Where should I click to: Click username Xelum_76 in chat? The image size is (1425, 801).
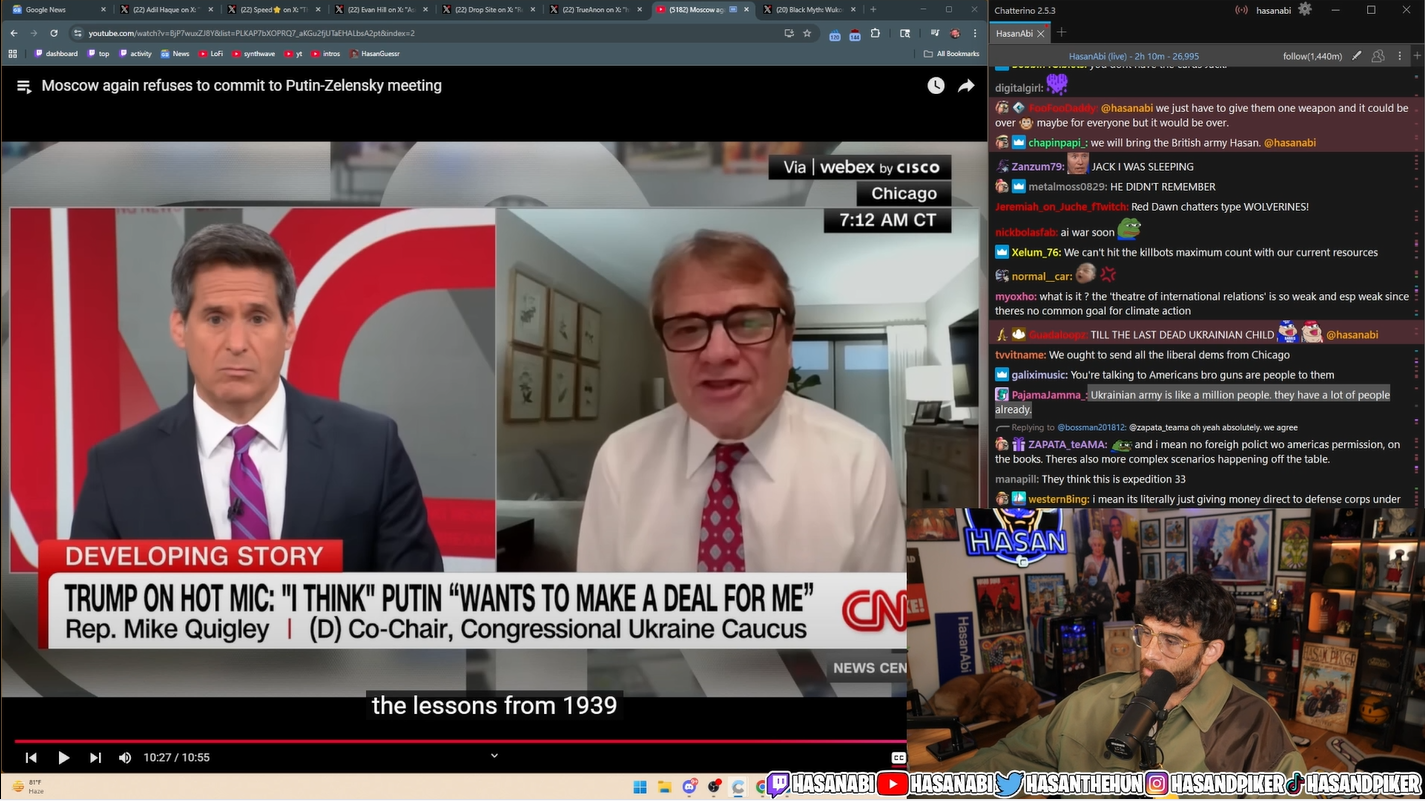click(1036, 253)
